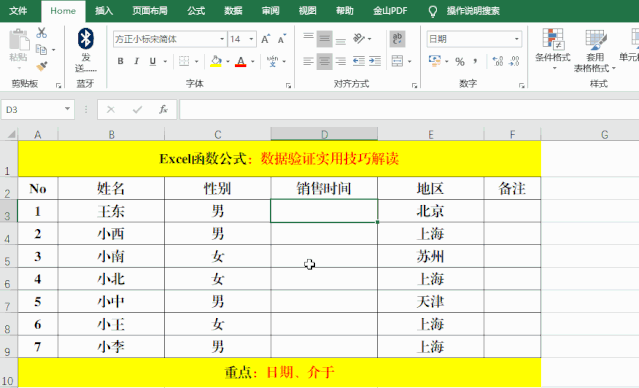The height and width of the screenshot is (388, 639).
Task: Click the insert function fx icon
Action: [163, 110]
